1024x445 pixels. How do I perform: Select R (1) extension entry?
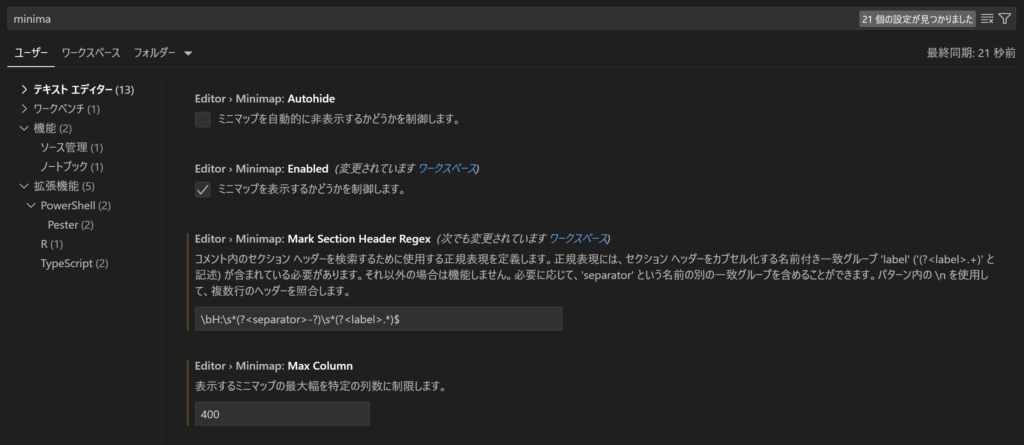click(52, 244)
